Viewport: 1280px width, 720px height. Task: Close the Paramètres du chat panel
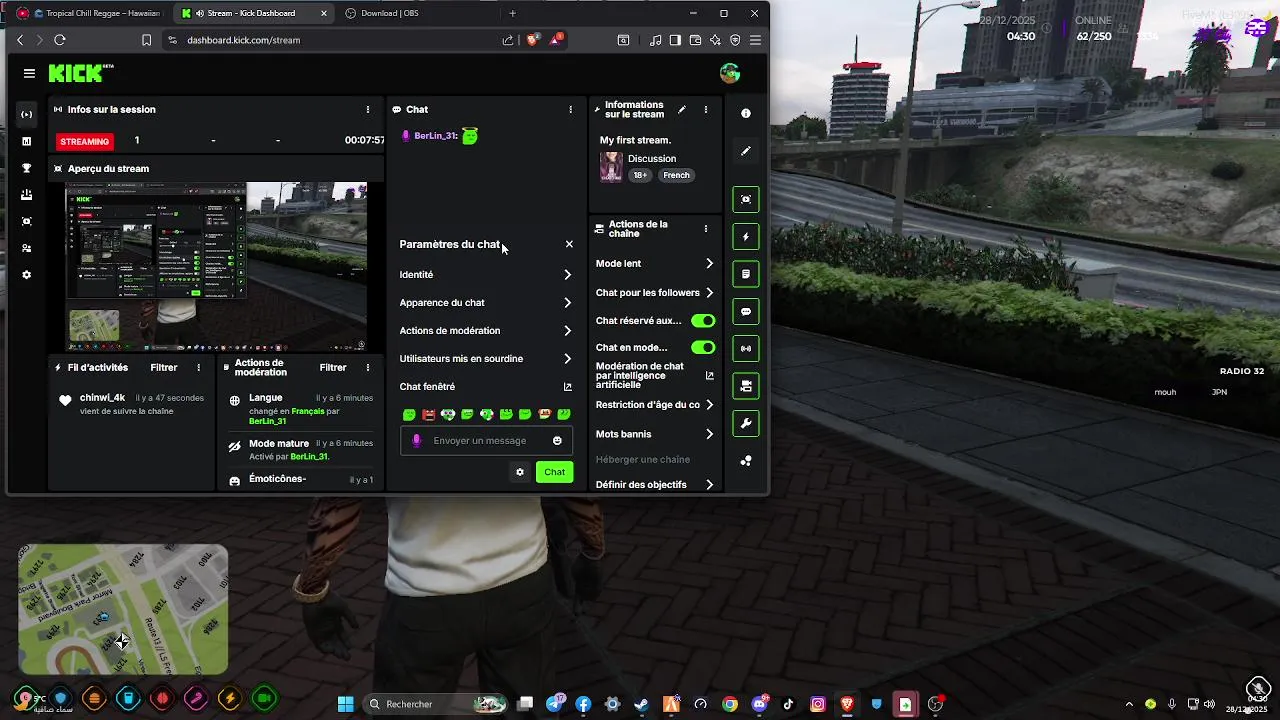570,244
